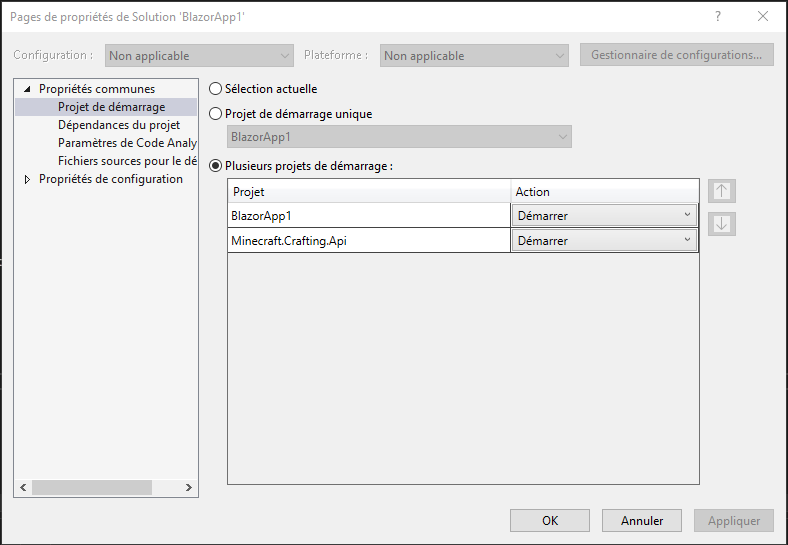
Task: Select Dépendances du projet tree item
Action: point(119,125)
